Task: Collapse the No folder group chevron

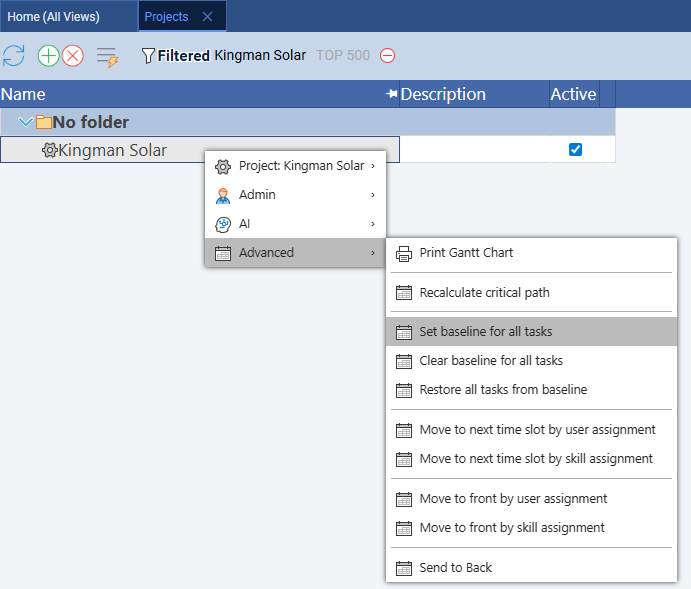Action: click(26, 122)
